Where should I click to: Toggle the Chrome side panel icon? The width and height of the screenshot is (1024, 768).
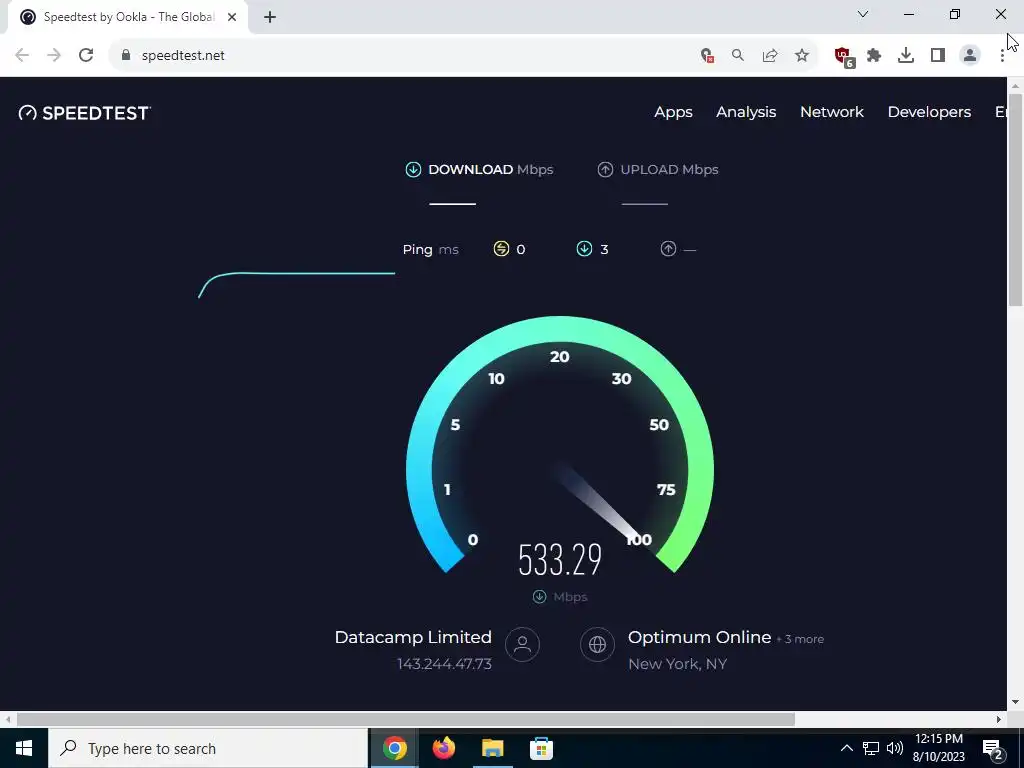(938, 56)
